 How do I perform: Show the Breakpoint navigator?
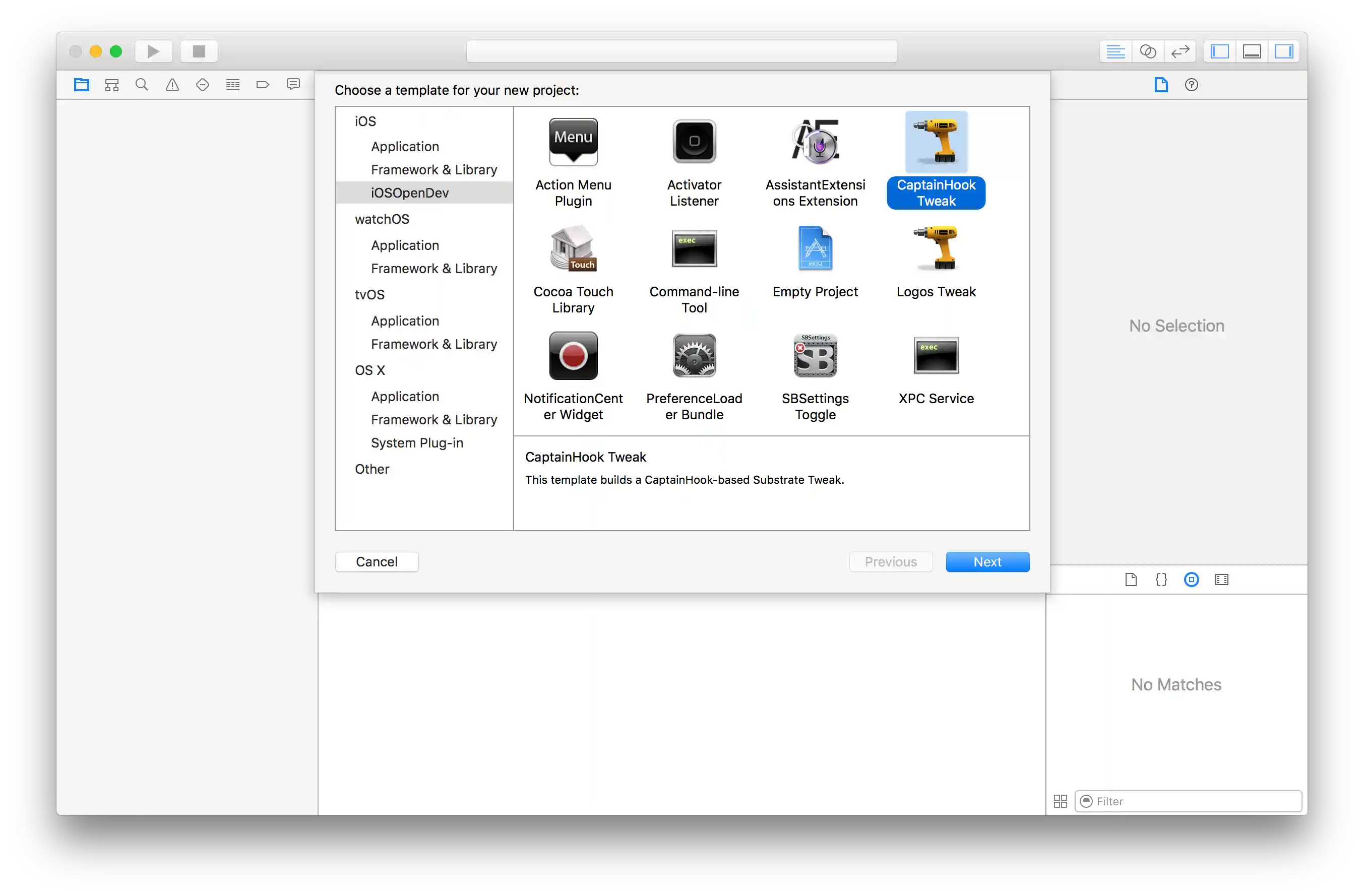pos(263,84)
